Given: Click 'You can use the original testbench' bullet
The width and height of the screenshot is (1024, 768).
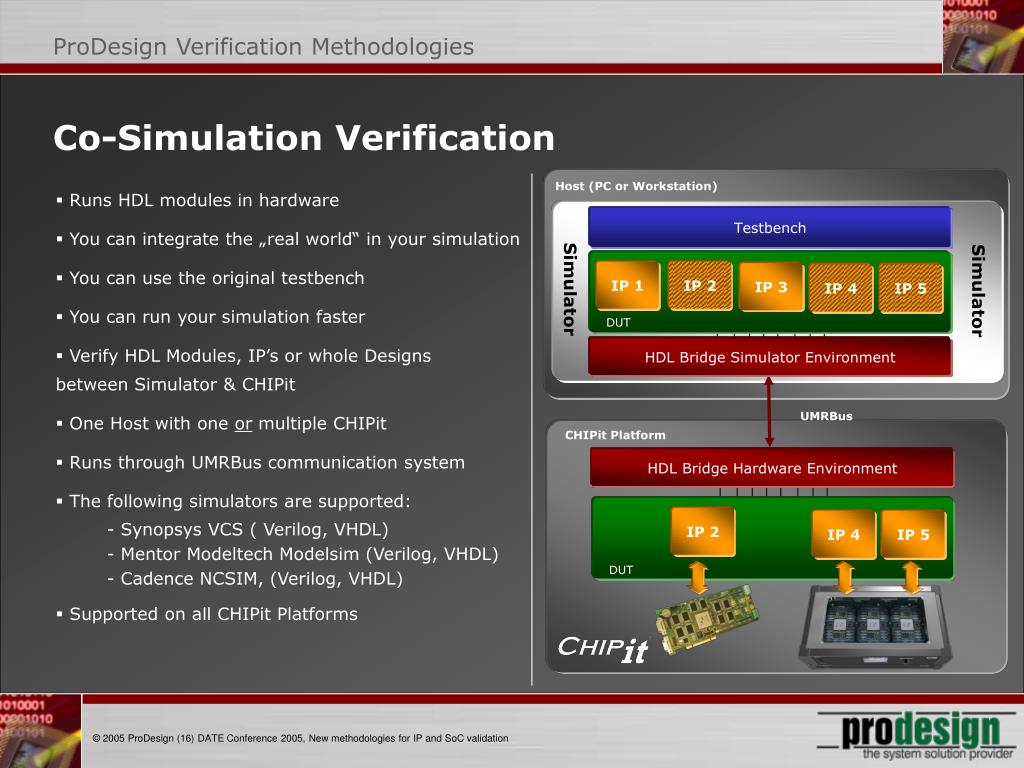Looking at the screenshot, I should [210, 278].
